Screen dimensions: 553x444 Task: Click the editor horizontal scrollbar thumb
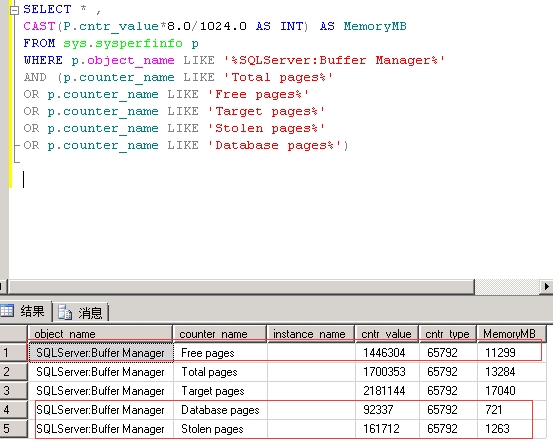(x=241, y=287)
